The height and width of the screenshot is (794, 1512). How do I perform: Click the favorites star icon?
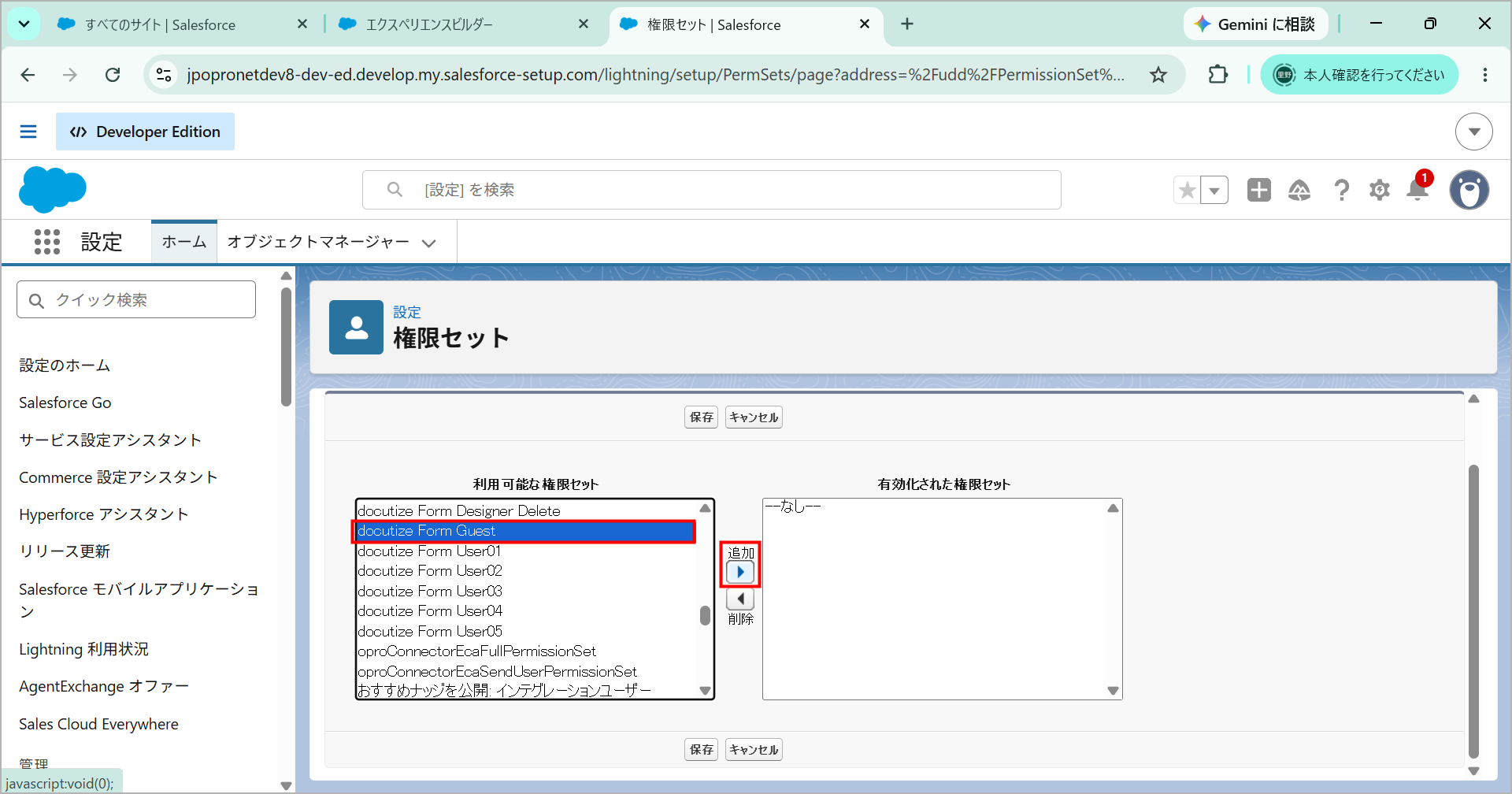(1187, 190)
